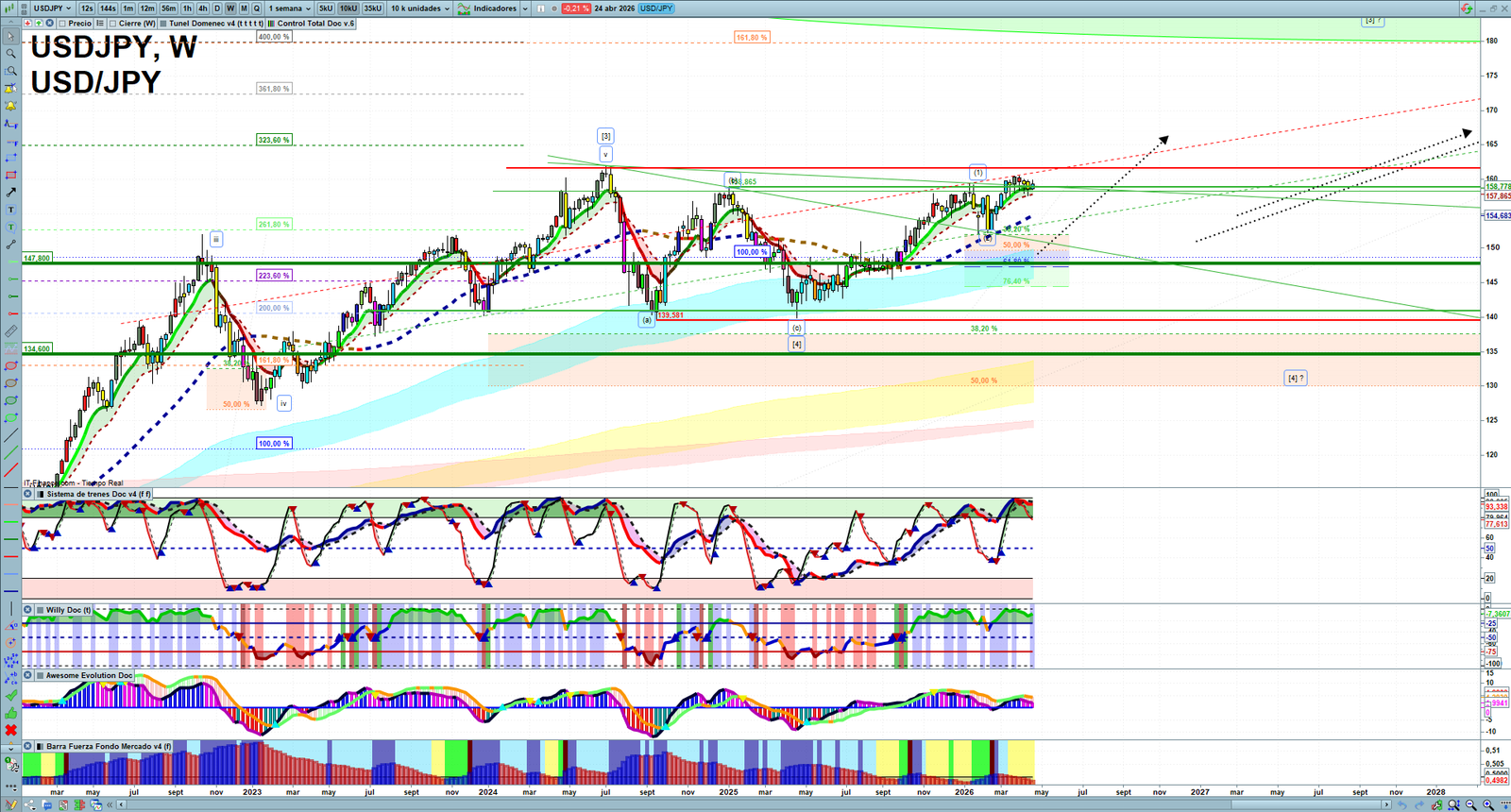Viewport: 1511px width, 812px height.
Task: Set history to 35kU units
Action: pos(373,8)
